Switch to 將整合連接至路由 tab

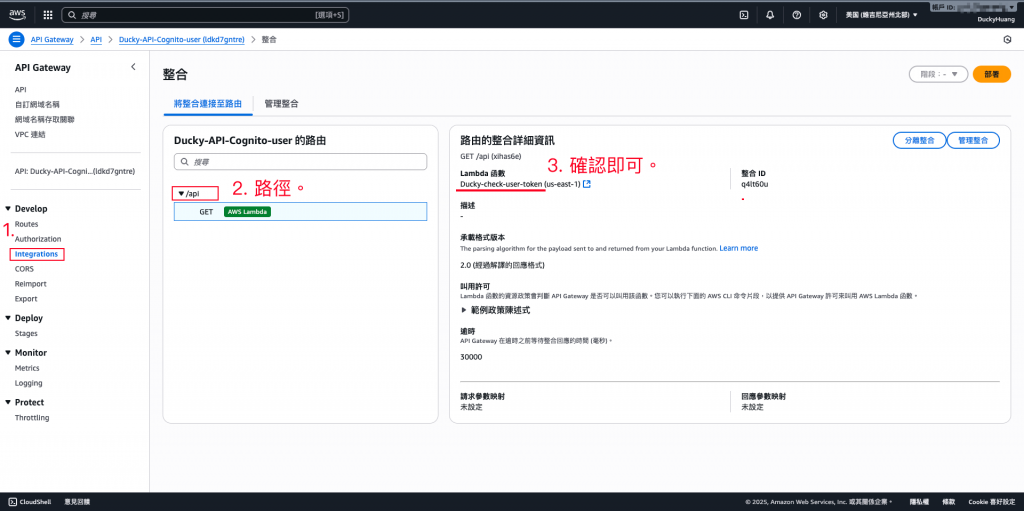[x=208, y=103]
